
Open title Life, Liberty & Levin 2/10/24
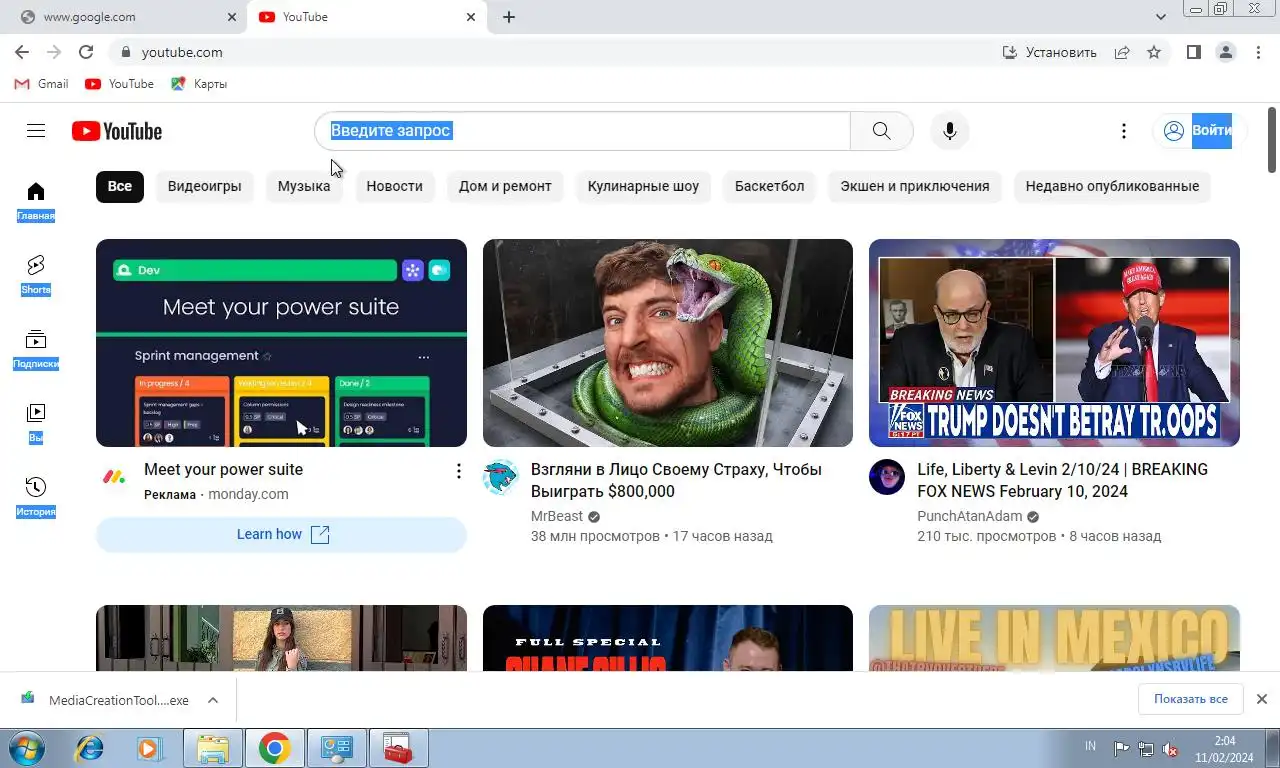click(1062, 480)
